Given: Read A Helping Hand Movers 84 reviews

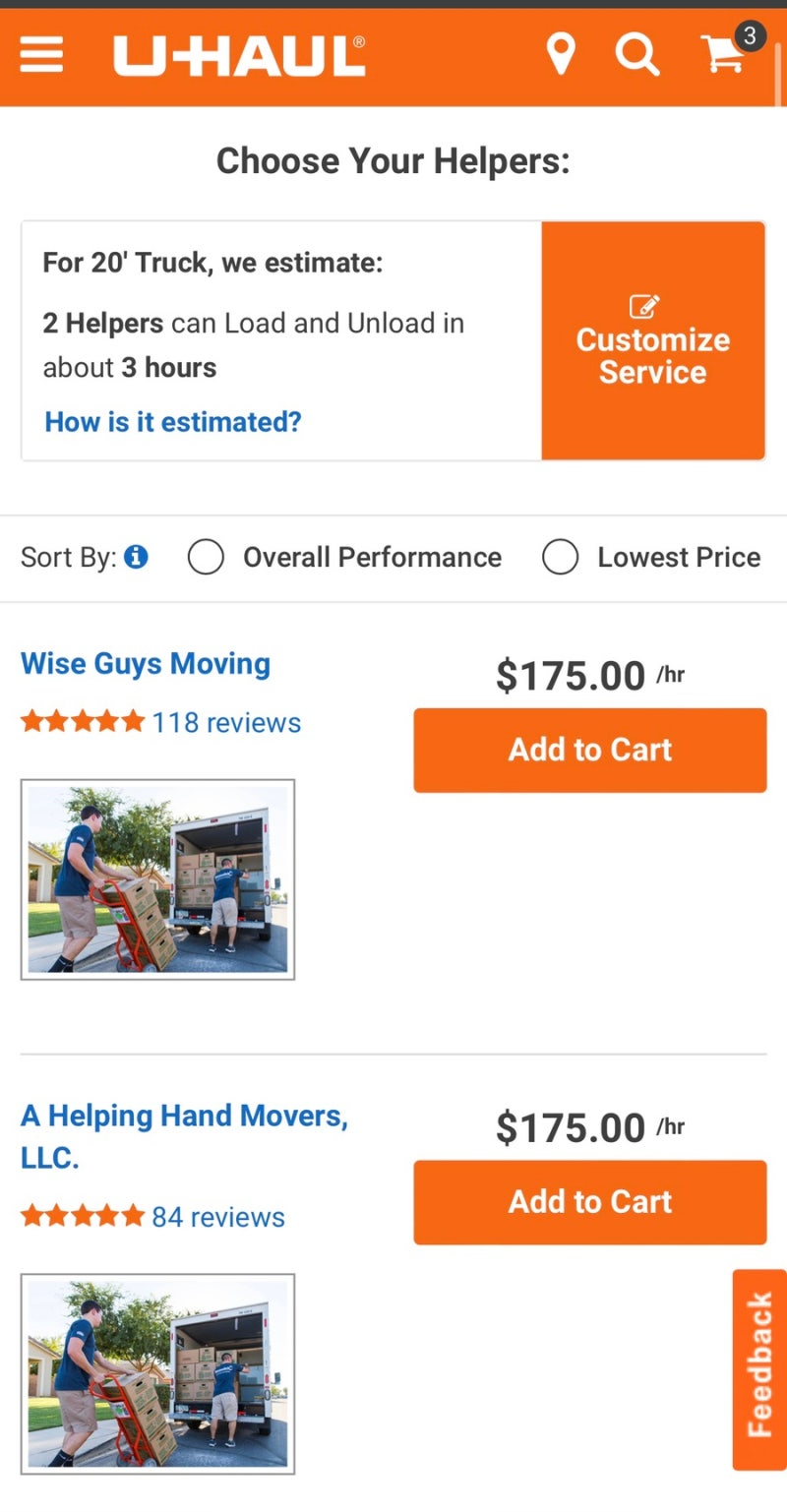Looking at the screenshot, I should coord(218,1217).
